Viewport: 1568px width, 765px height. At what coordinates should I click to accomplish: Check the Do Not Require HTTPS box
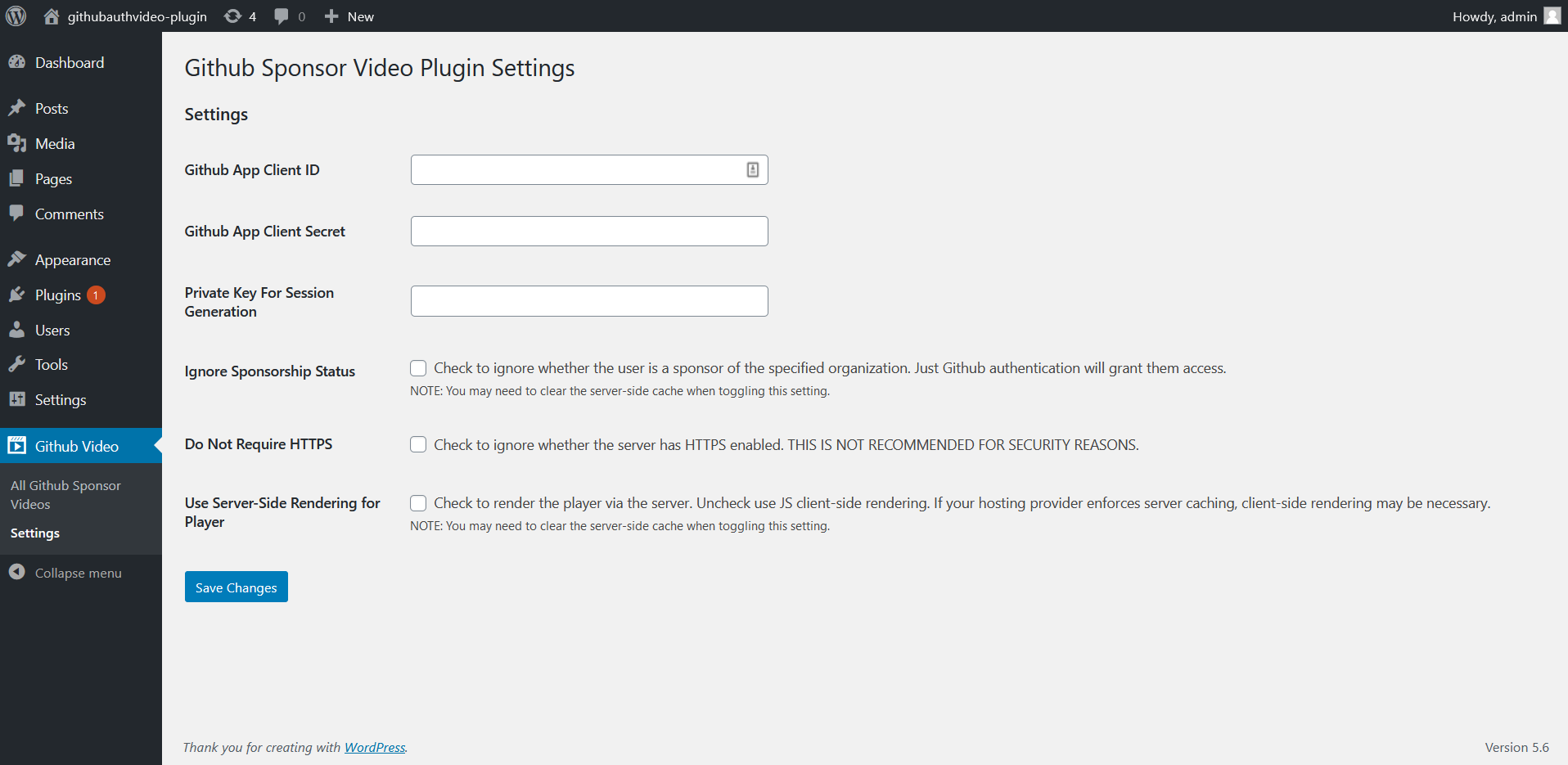[418, 444]
